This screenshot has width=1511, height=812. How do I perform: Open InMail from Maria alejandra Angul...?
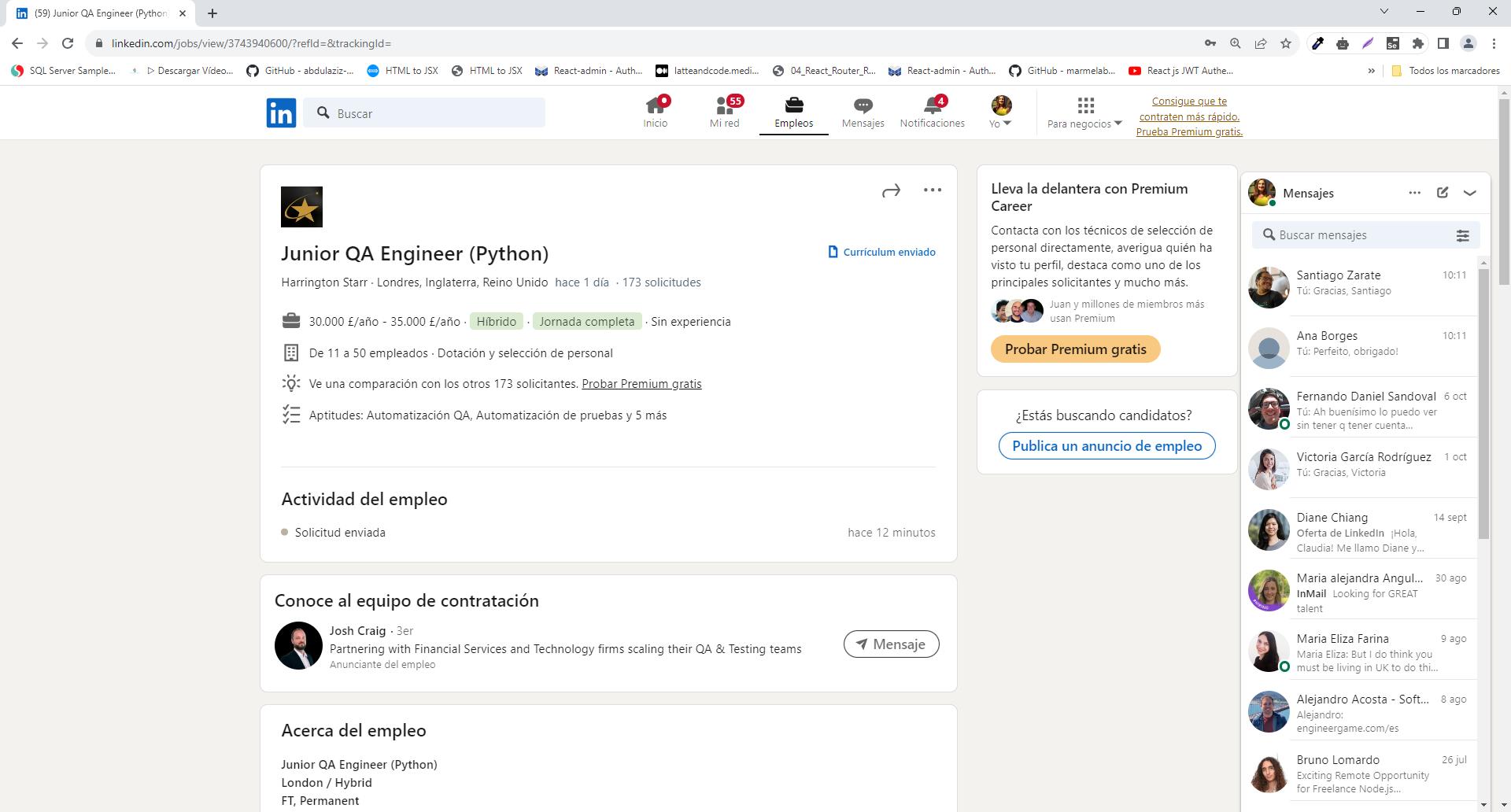(x=1360, y=589)
